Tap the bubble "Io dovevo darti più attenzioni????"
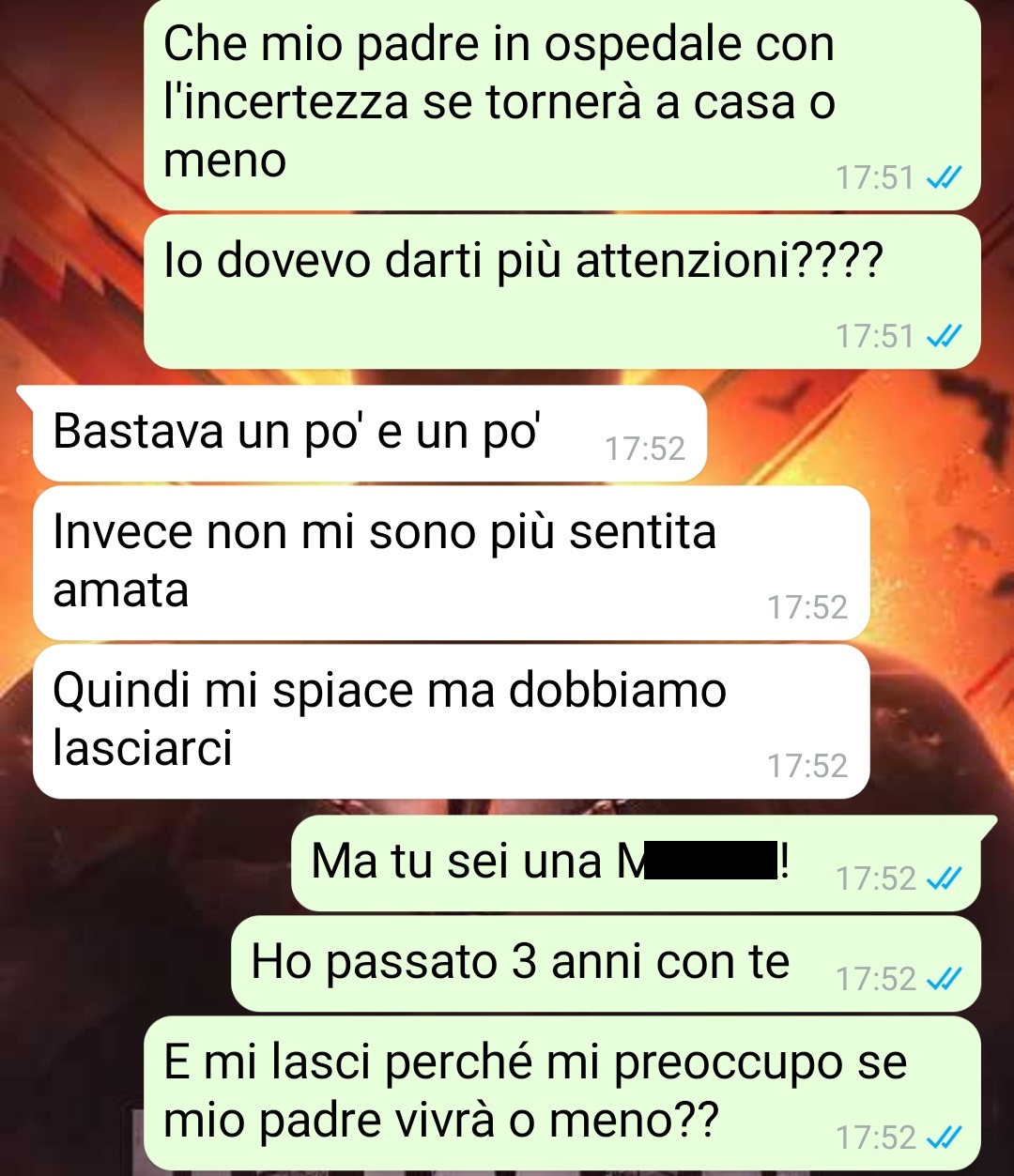Screen dimensions: 1014x1176 click(x=561, y=291)
